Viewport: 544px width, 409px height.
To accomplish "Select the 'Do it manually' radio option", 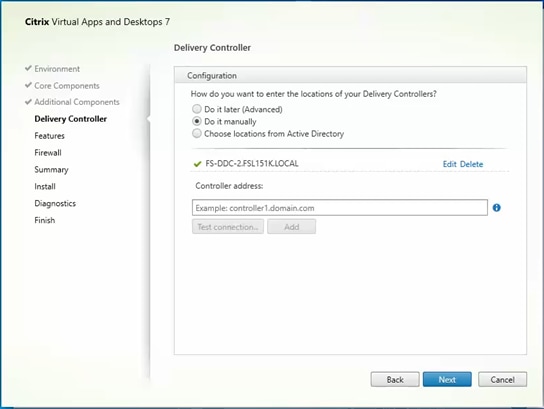I will 197,121.
